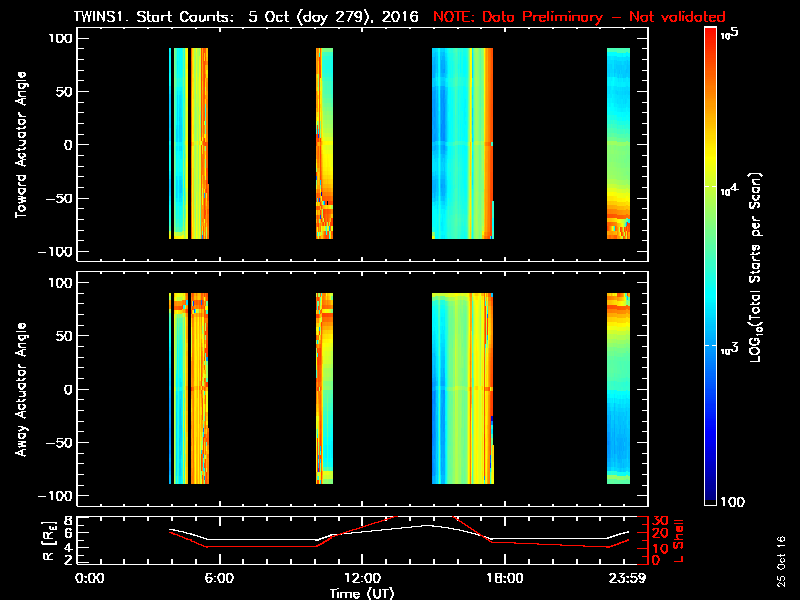Click the widest data band in Toward panel
This screenshot has width=800, height=600.
462,143
